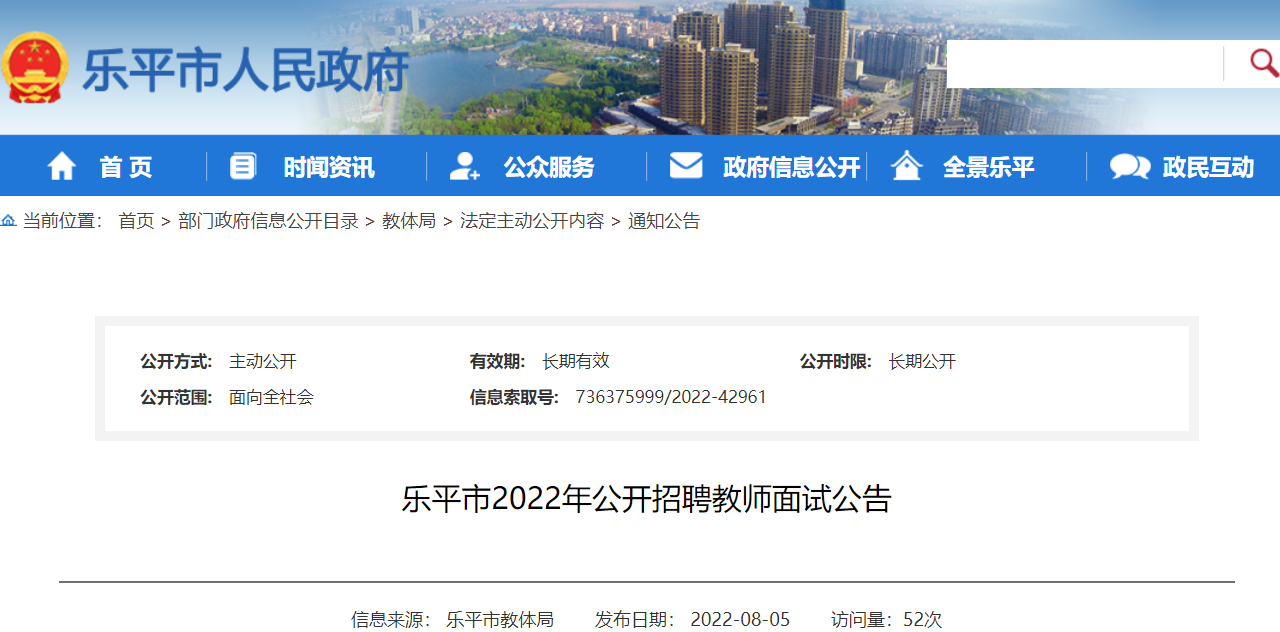Viewport: 1280px width, 632px height.
Task: Click the national emblem logo
Action: [x=35, y=68]
